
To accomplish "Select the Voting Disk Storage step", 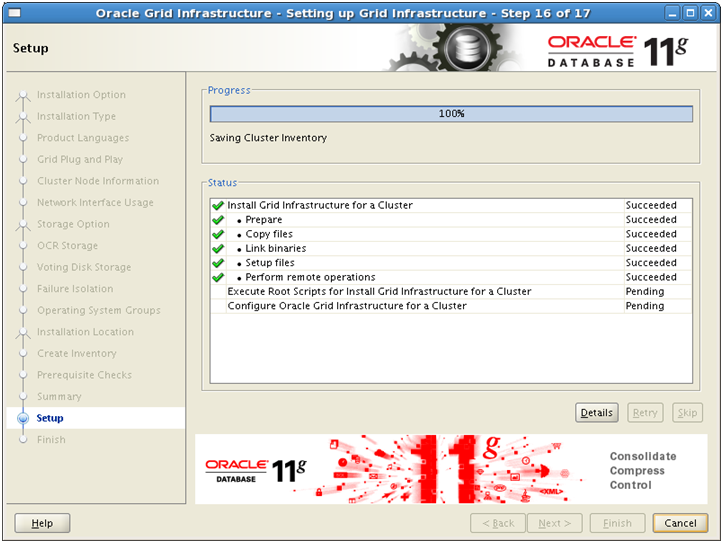I will (84, 267).
